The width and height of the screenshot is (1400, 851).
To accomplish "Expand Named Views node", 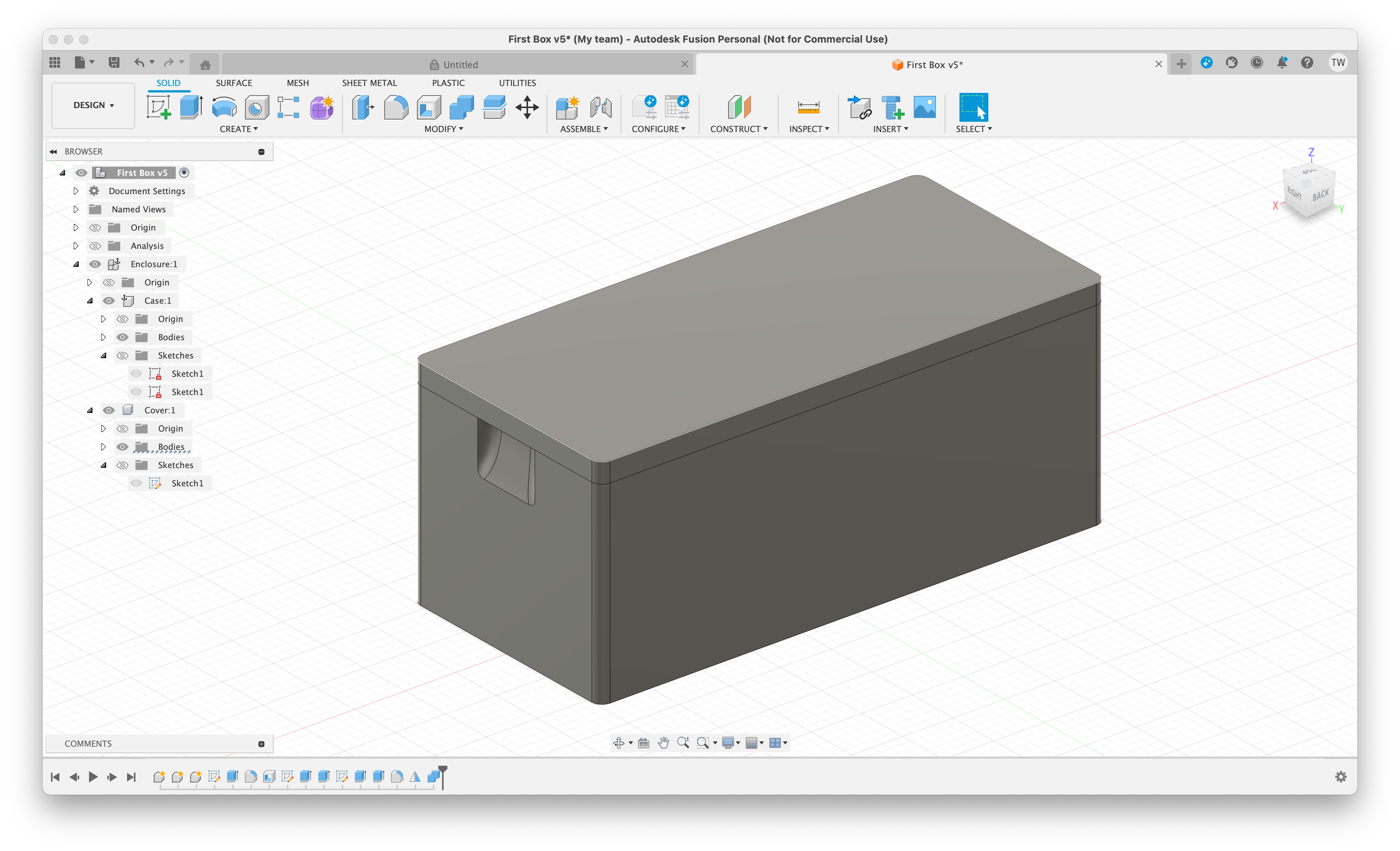I will coord(76,209).
